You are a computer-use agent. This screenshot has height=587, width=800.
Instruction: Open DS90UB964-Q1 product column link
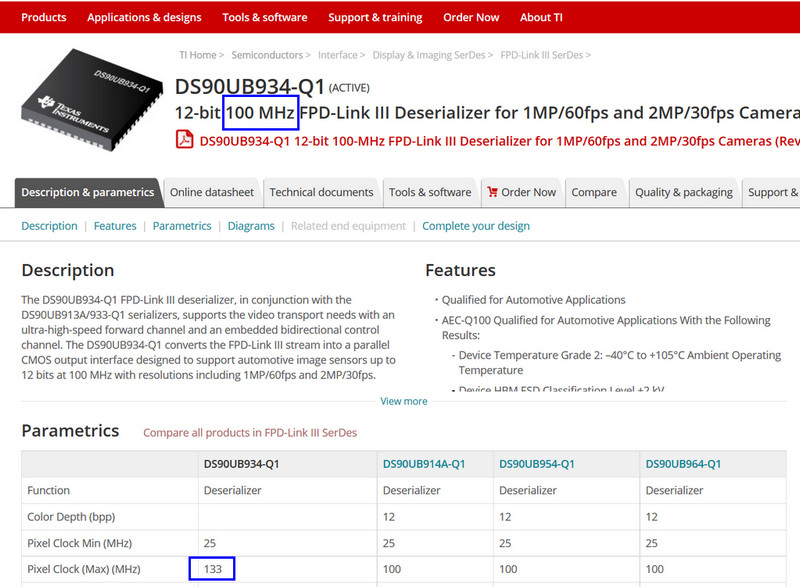click(683, 464)
